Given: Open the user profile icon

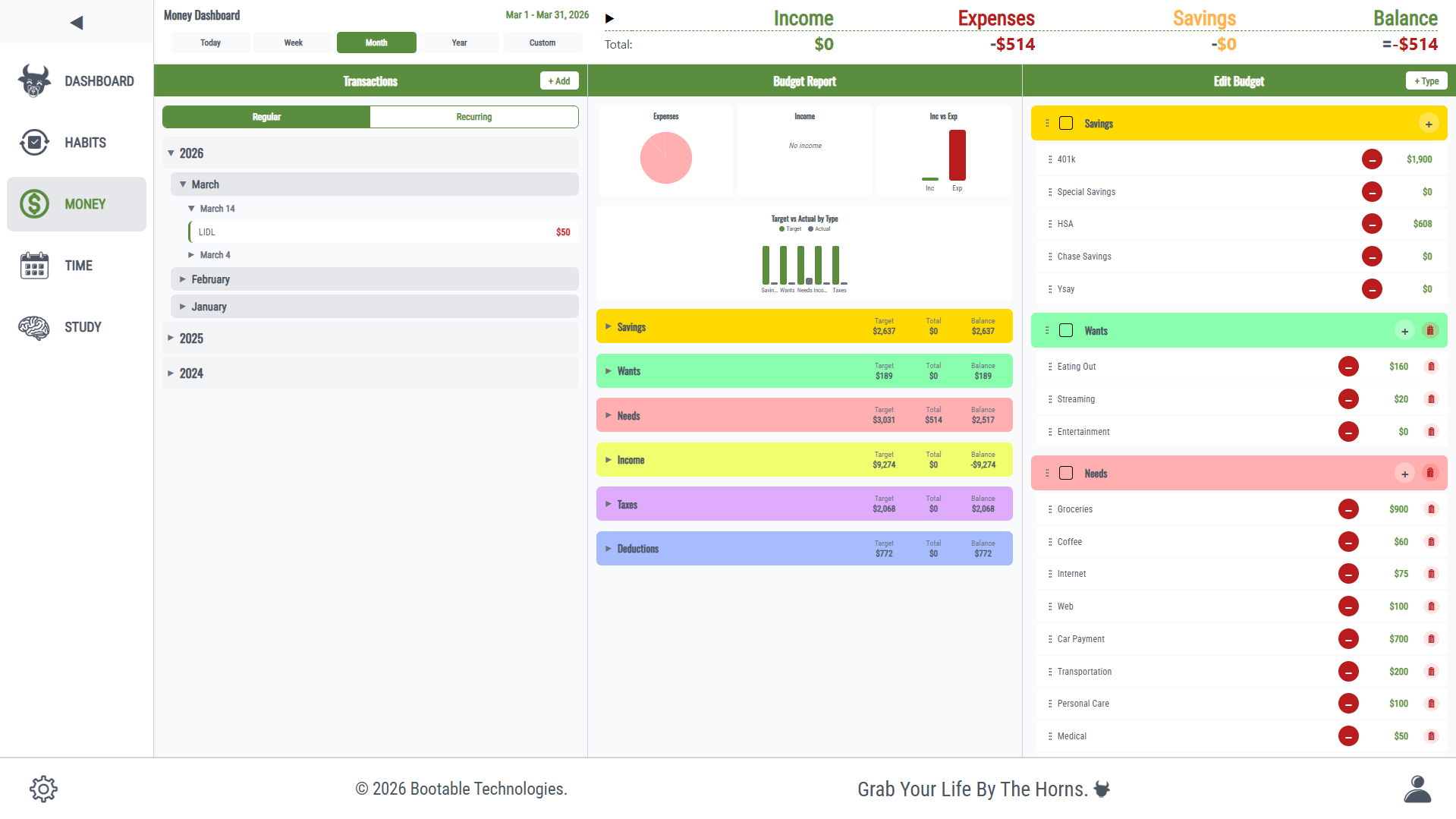Looking at the screenshot, I should 1417,789.
